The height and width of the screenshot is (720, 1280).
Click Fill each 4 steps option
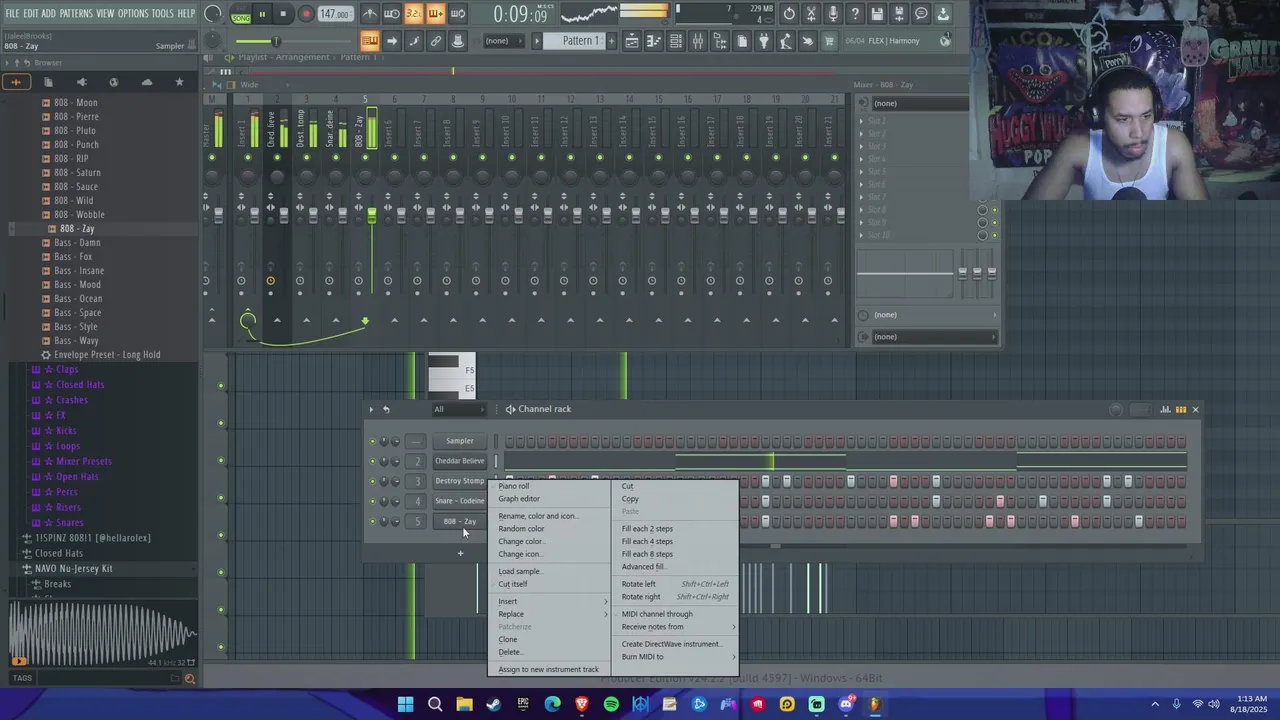click(647, 541)
